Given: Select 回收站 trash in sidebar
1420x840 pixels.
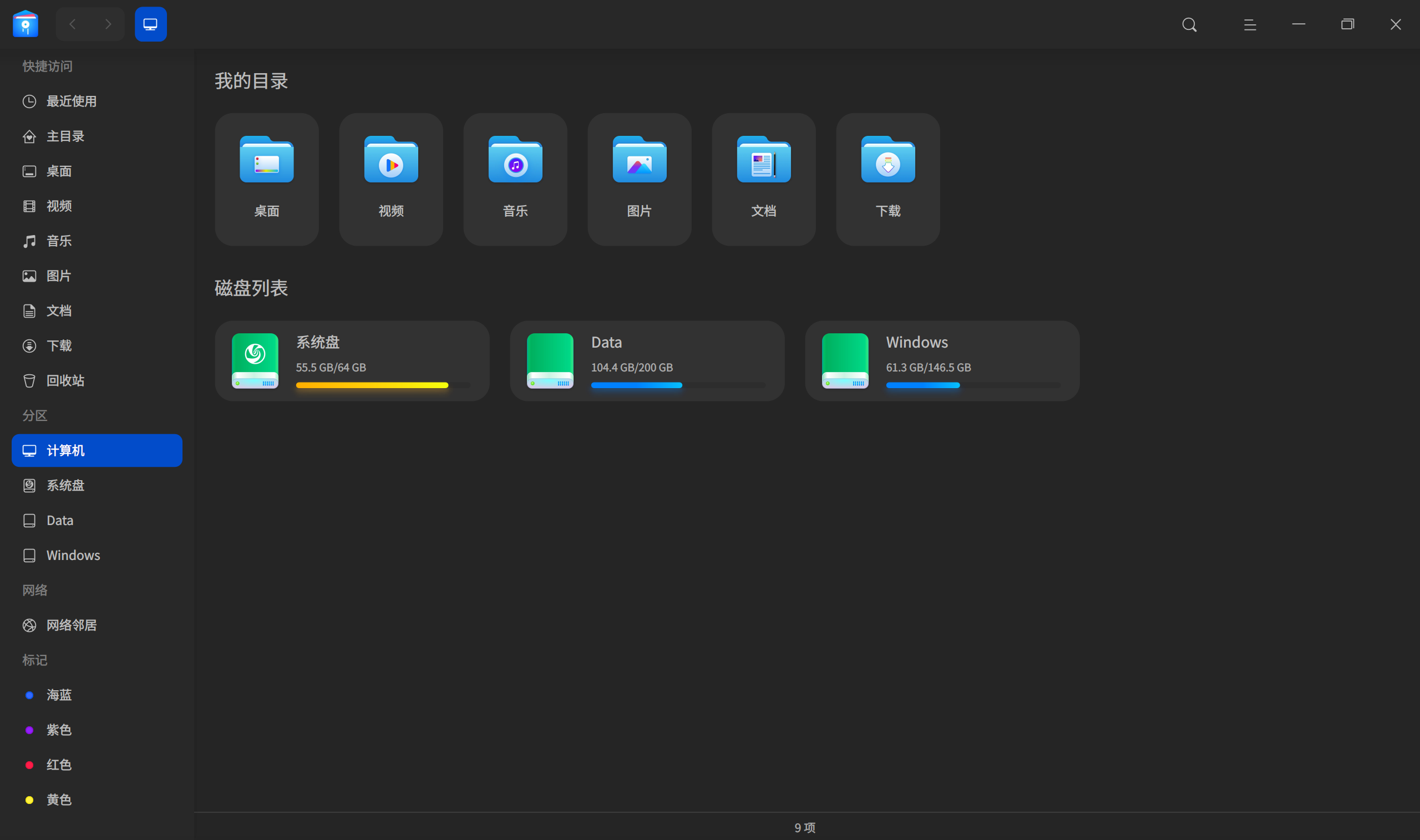Looking at the screenshot, I should point(97,380).
